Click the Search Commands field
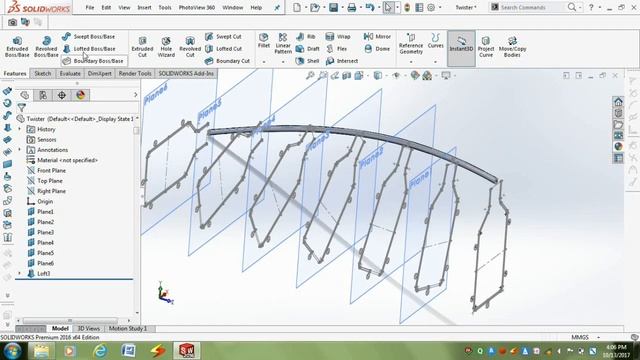 click(x=532, y=7)
